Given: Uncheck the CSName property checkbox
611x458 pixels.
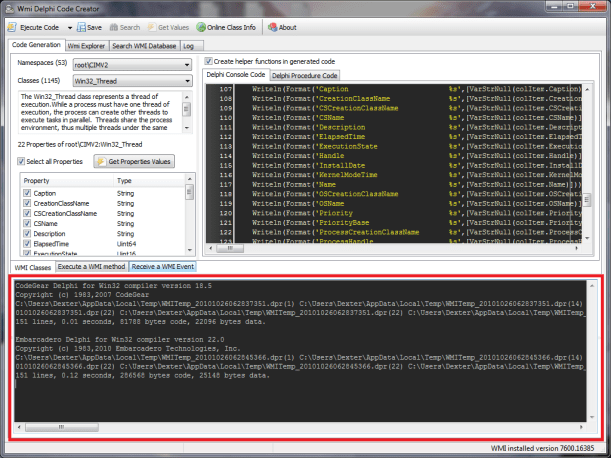Looking at the screenshot, I should [x=27, y=224].
